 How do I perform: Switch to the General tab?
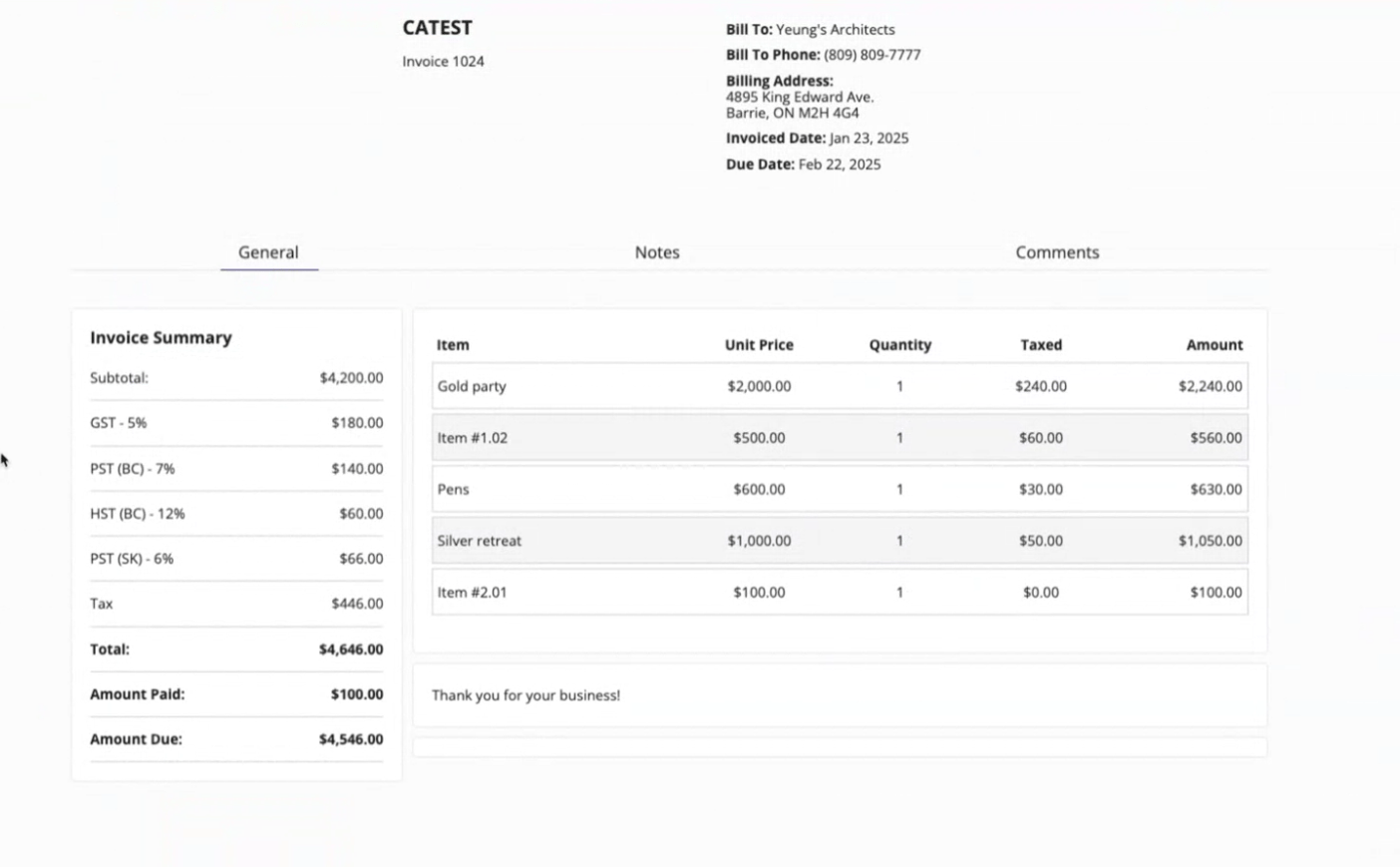pyautogui.click(x=268, y=252)
